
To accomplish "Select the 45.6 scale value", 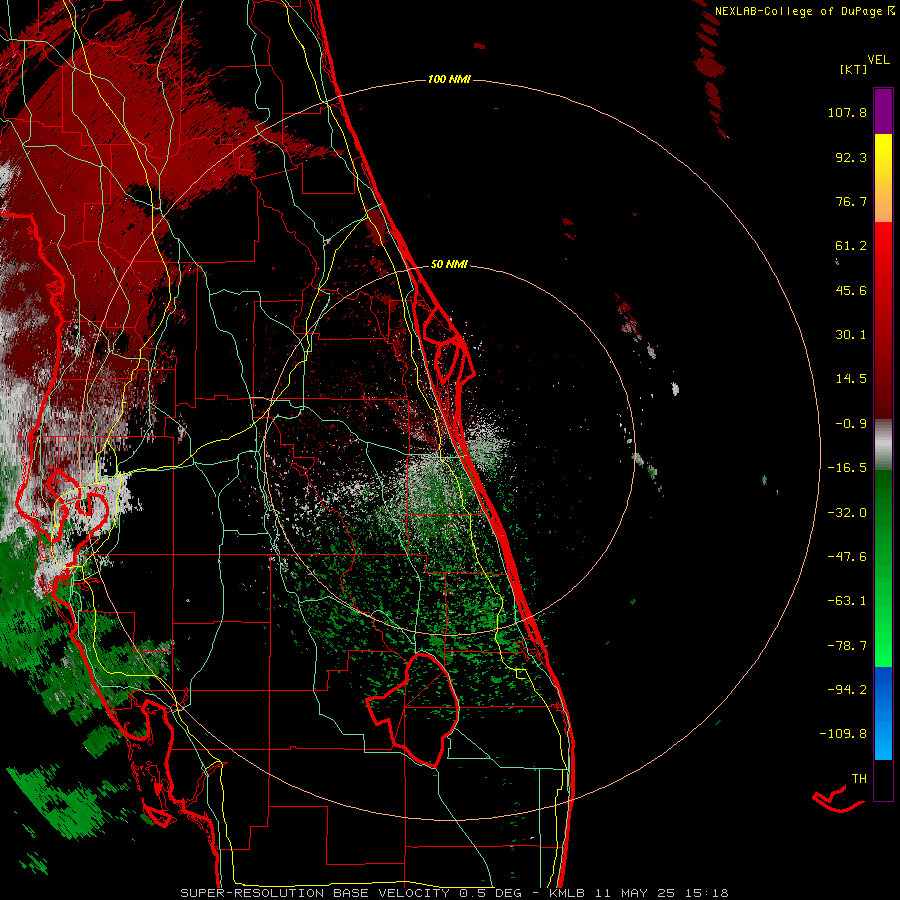I will (851, 290).
